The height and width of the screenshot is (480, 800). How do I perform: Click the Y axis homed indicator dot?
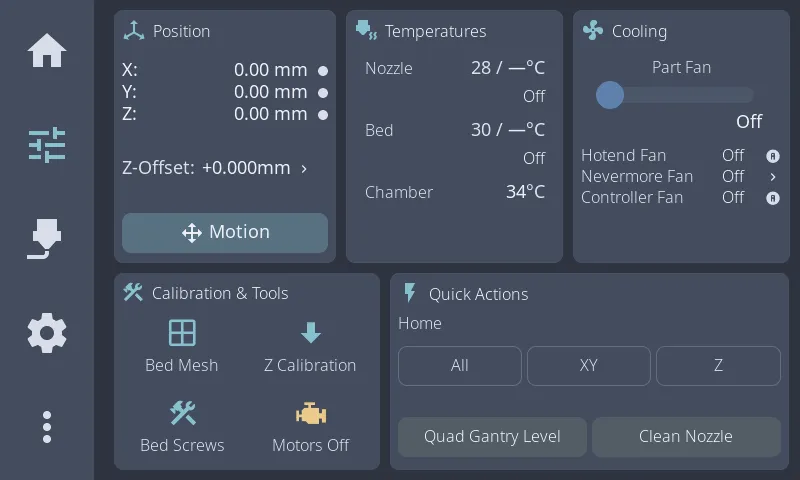(323, 93)
